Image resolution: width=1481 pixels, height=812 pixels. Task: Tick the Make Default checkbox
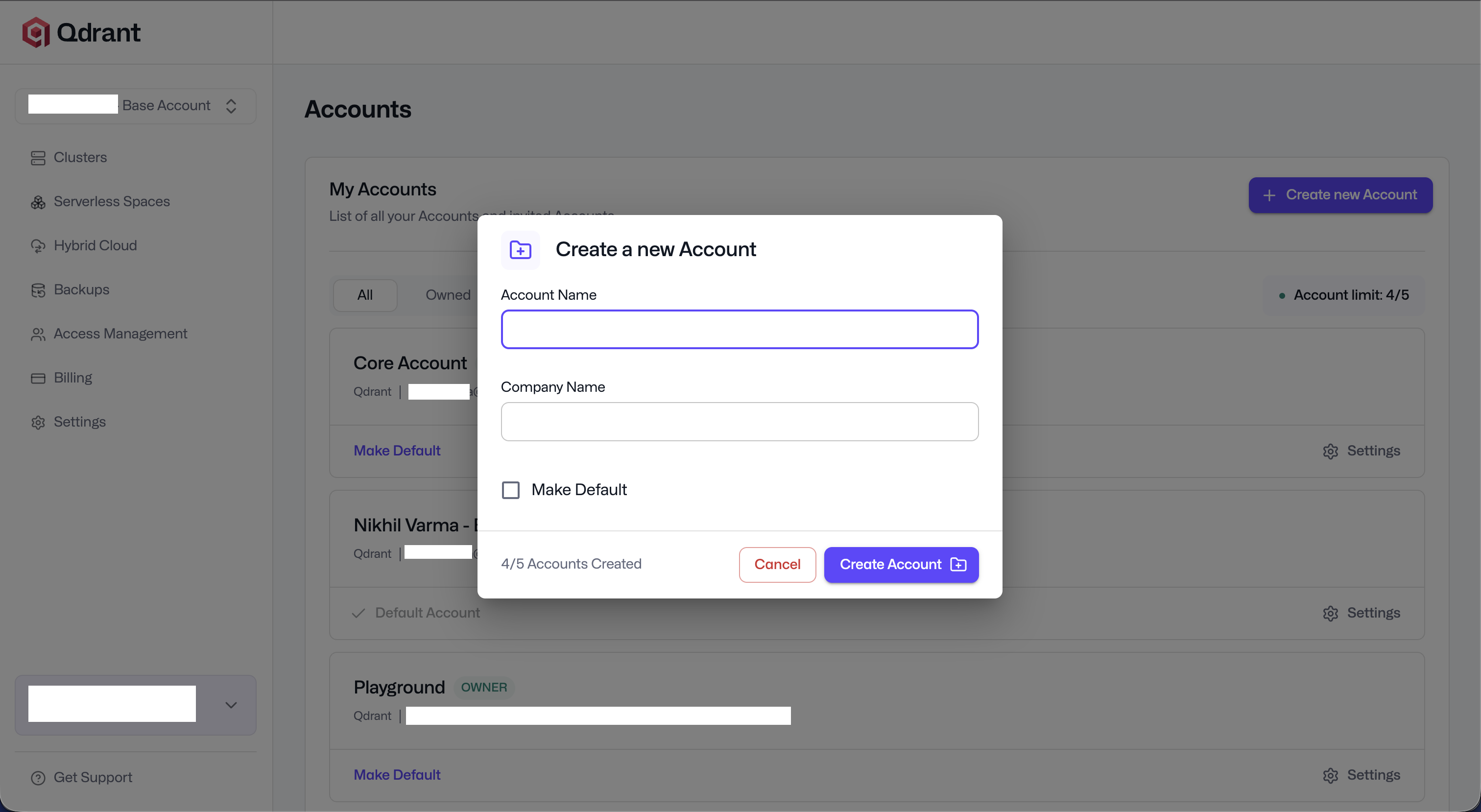click(x=510, y=490)
